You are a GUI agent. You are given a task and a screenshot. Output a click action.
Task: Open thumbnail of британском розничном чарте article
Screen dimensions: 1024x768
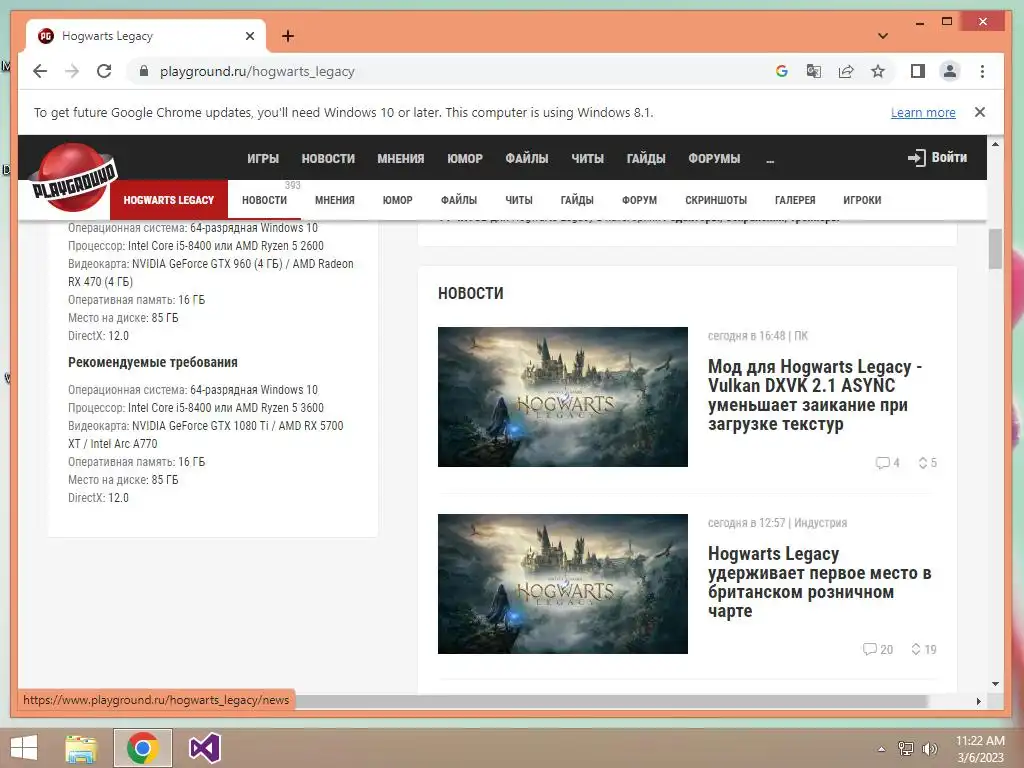pyautogui.click(x=562, y=584)
